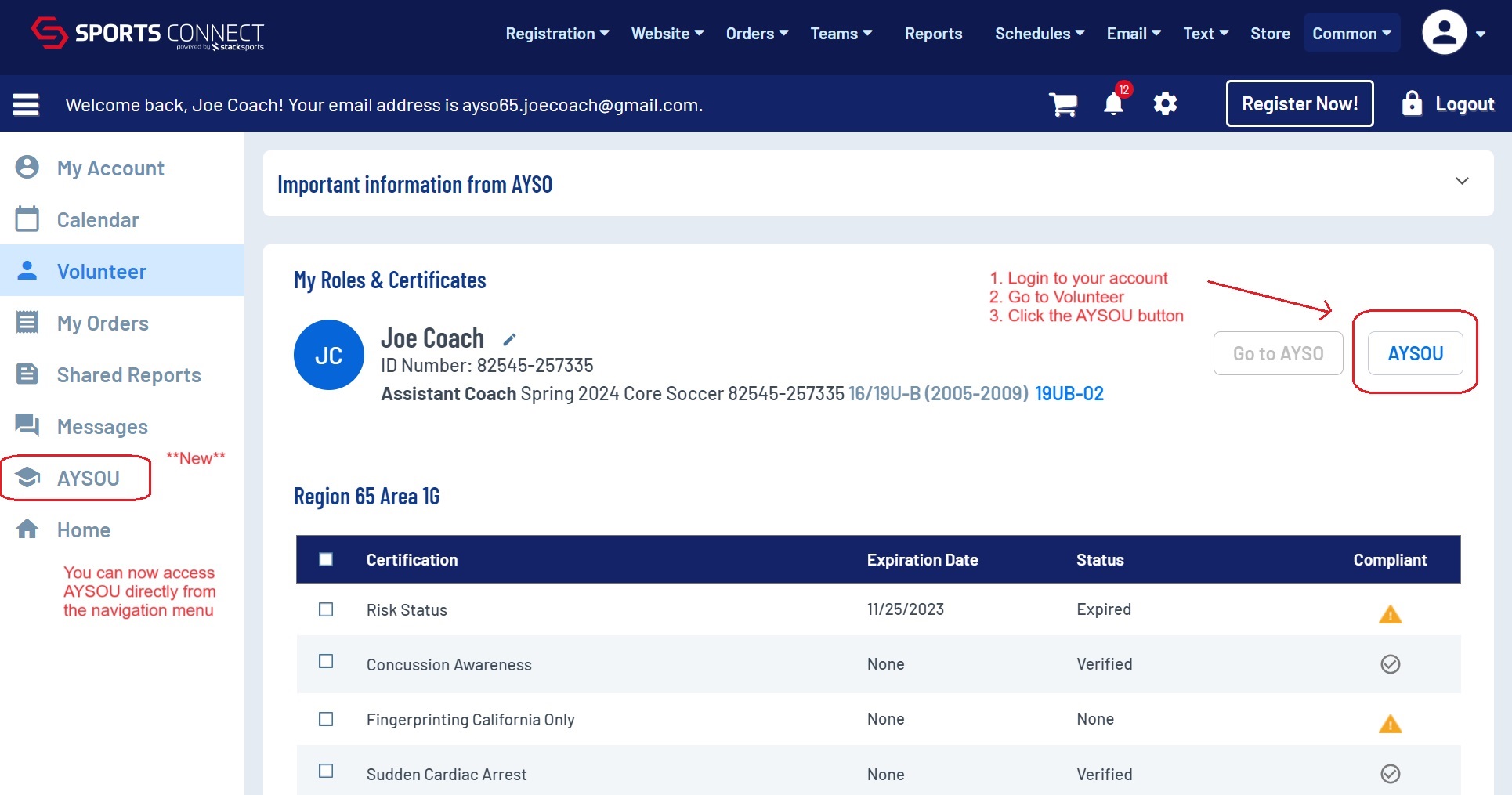The height and width of the screenshot is (795, 1512).
Task: Open the shopping cart icon
Action: [1063, 103]
